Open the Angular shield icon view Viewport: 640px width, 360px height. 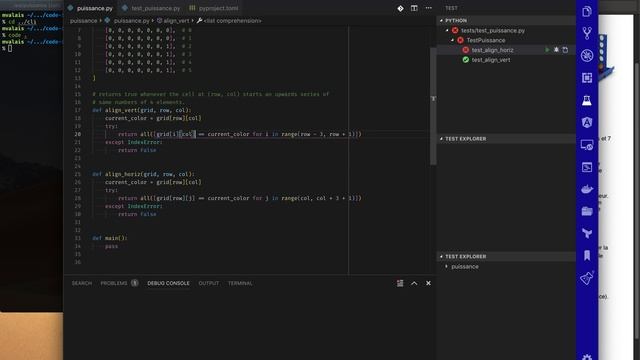587,122
